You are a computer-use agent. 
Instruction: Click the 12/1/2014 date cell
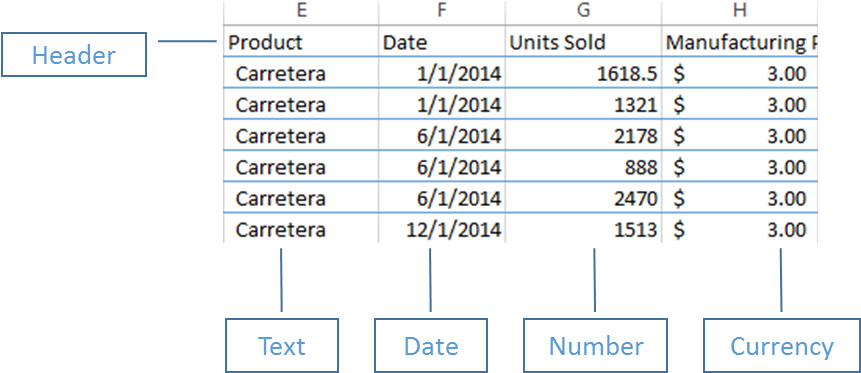(x=442, y=229)
